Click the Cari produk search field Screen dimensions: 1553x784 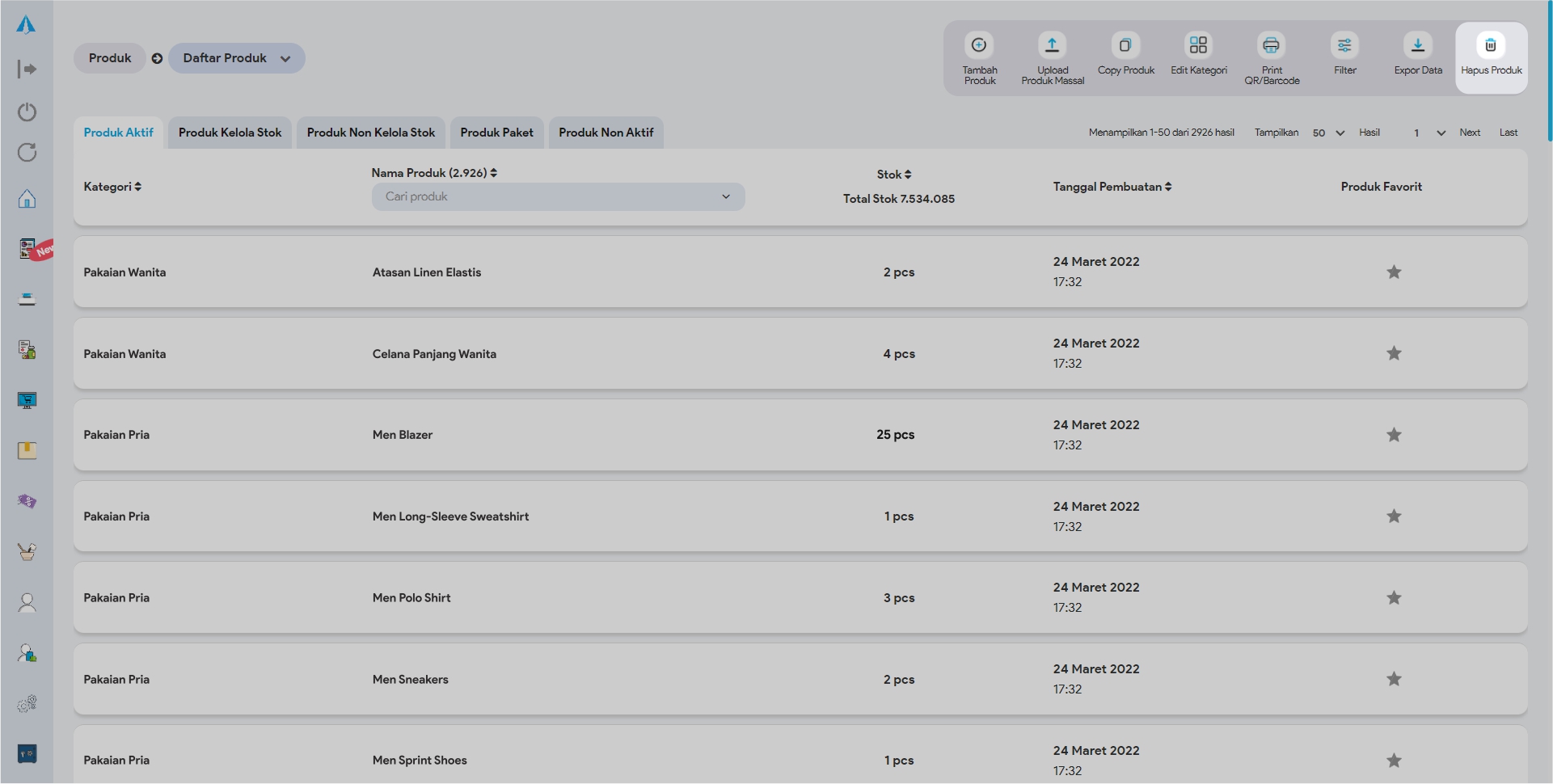(x=550, y=196)
